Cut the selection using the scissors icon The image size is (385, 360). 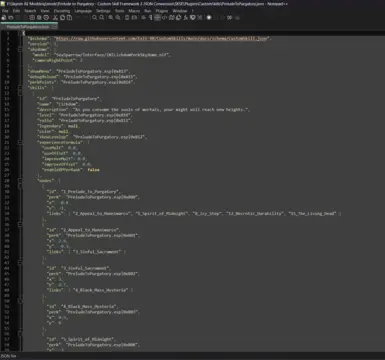pos(55,17)
